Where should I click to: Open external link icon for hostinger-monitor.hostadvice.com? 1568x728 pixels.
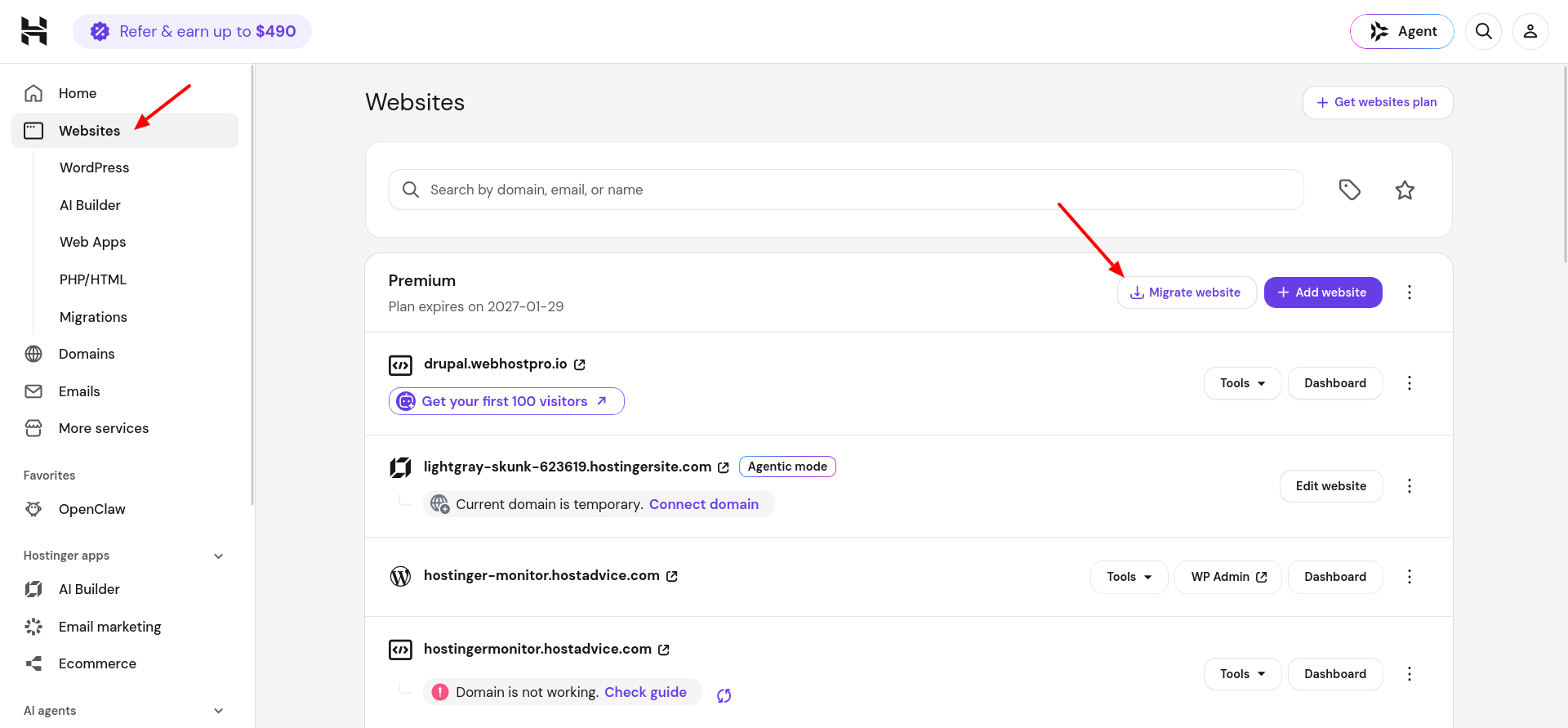click(x=672, y=576)
